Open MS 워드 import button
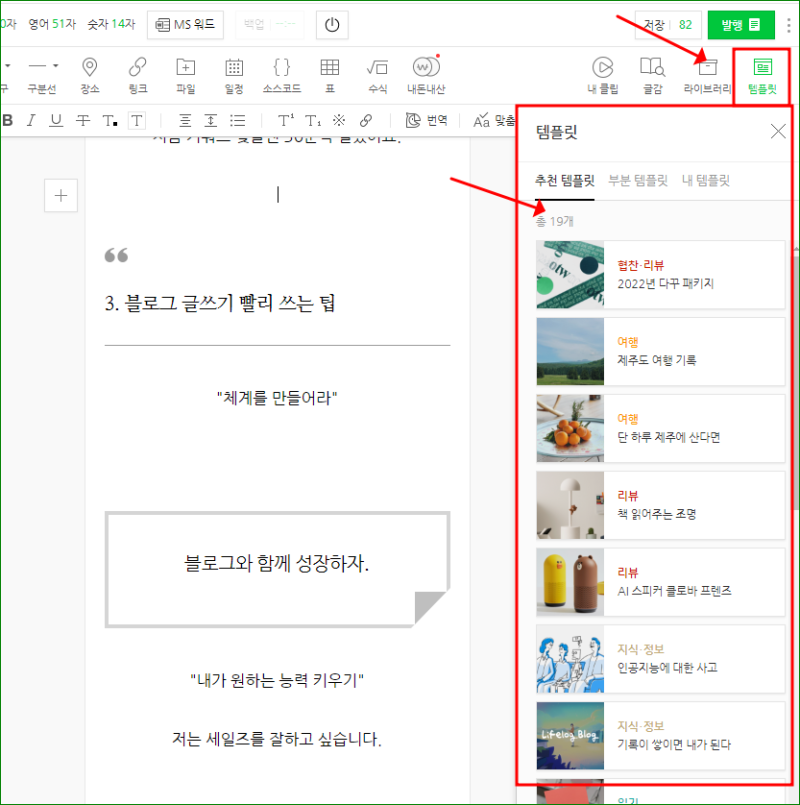 [185, 25]
